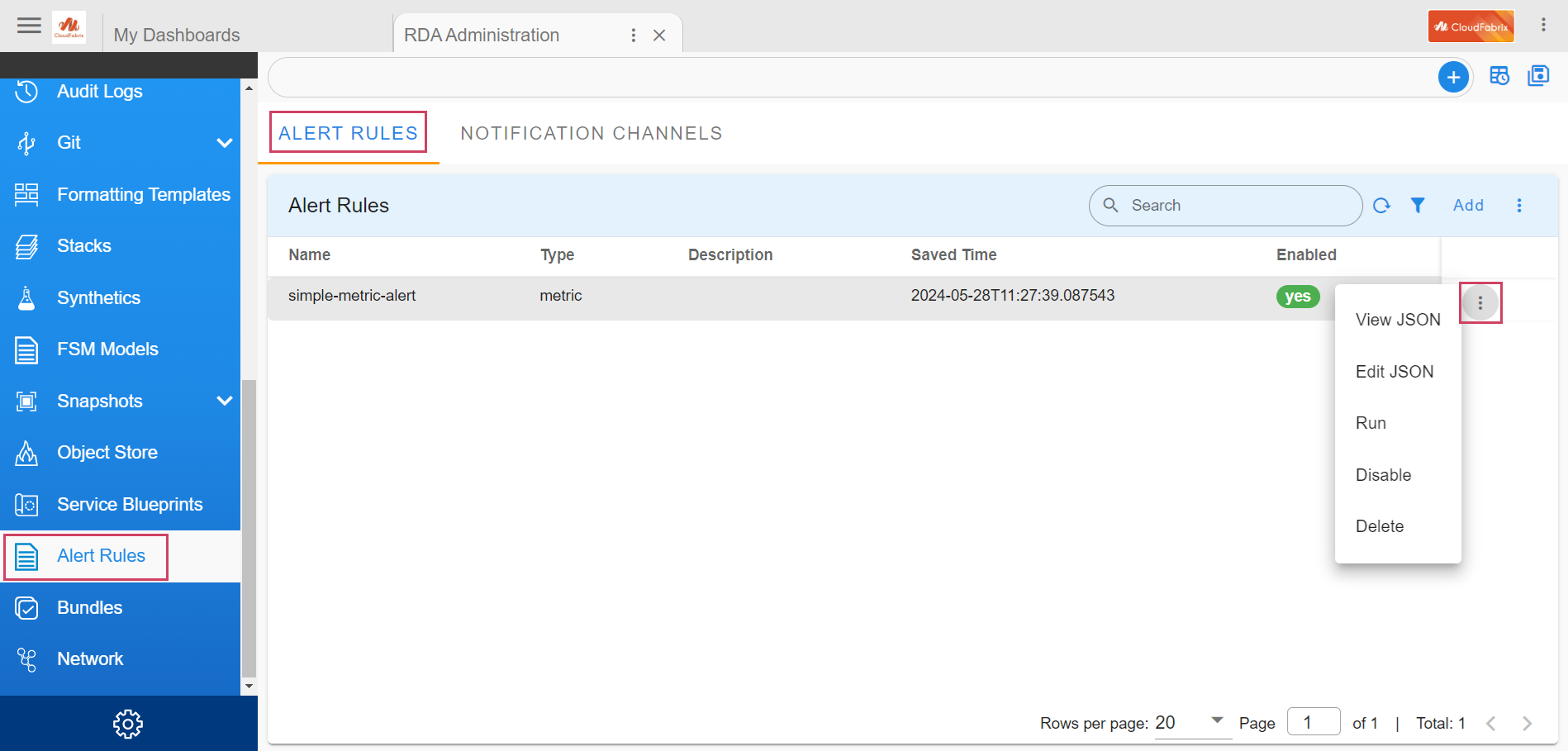This screenshot has height=751, width=1568.
Task: Click the blue plus add button
Action: 1453,77
